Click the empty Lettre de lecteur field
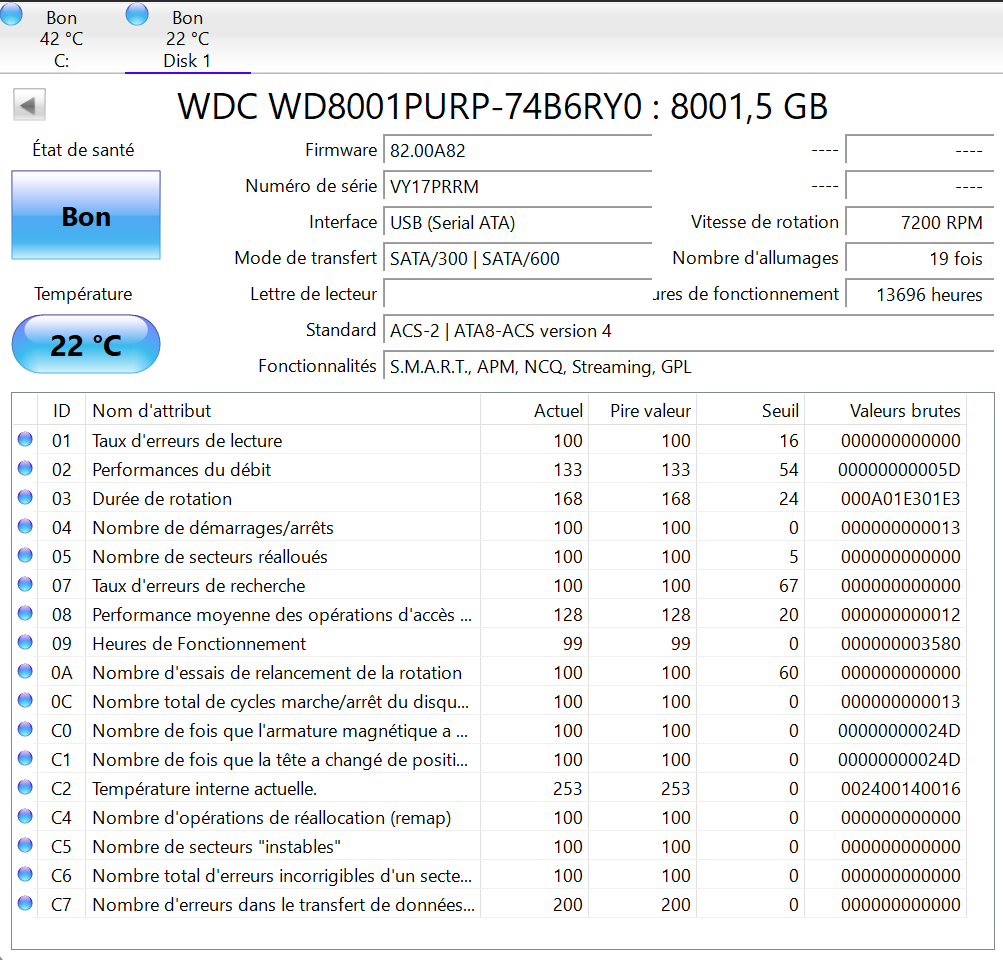This screenshot has height=960, width=1003. 517,294
